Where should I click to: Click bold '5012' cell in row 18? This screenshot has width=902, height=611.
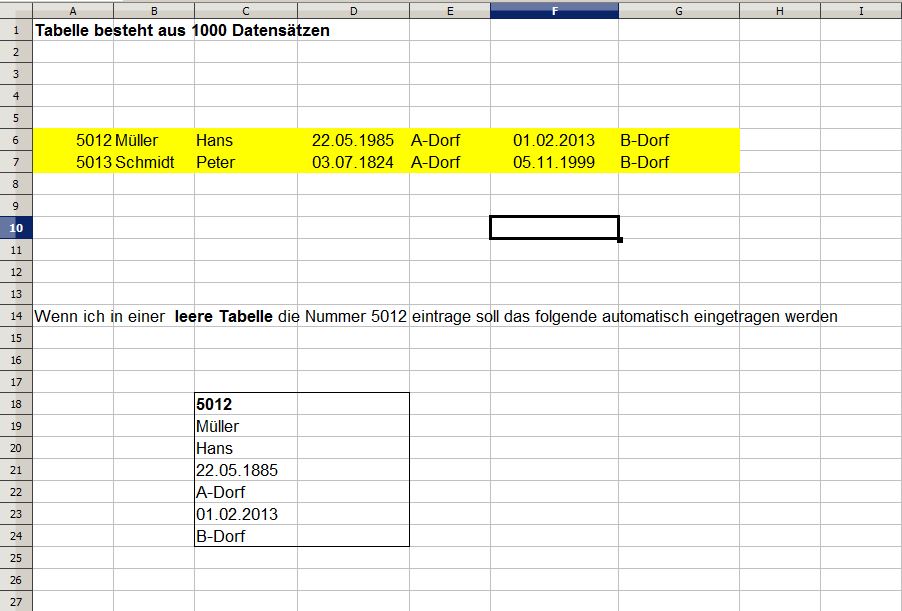click(246, 404)
